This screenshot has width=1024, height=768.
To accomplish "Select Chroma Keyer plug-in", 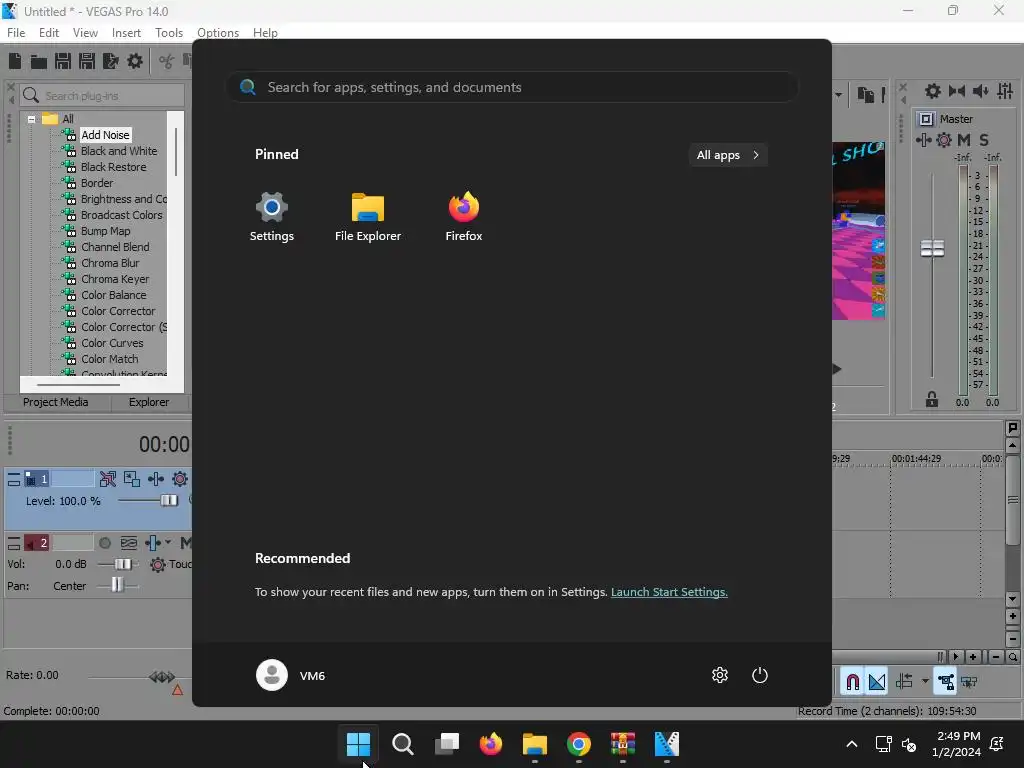I will click(115, 279).
